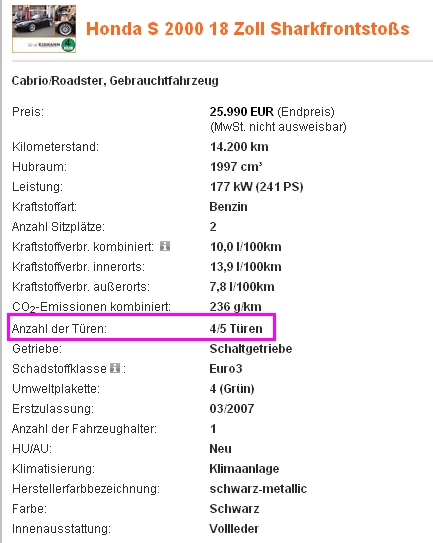Click the info icon beside Kraftstoffverbr. kombiniert

click(165, 246)
